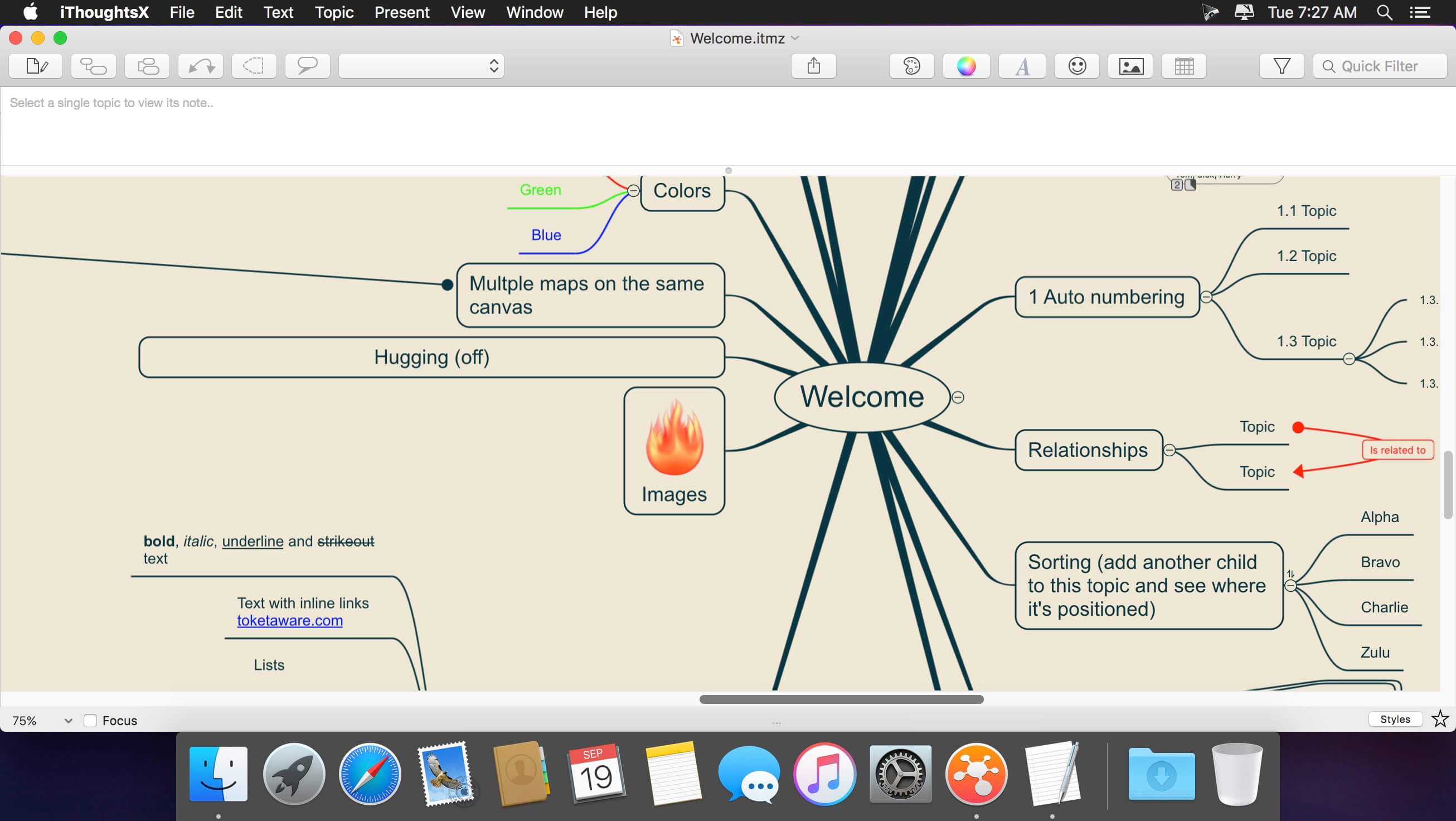Add a sibling topic via toolbar icon
Image resolution: width=1456 pixels, height=821 pixels.
(147, 66)
